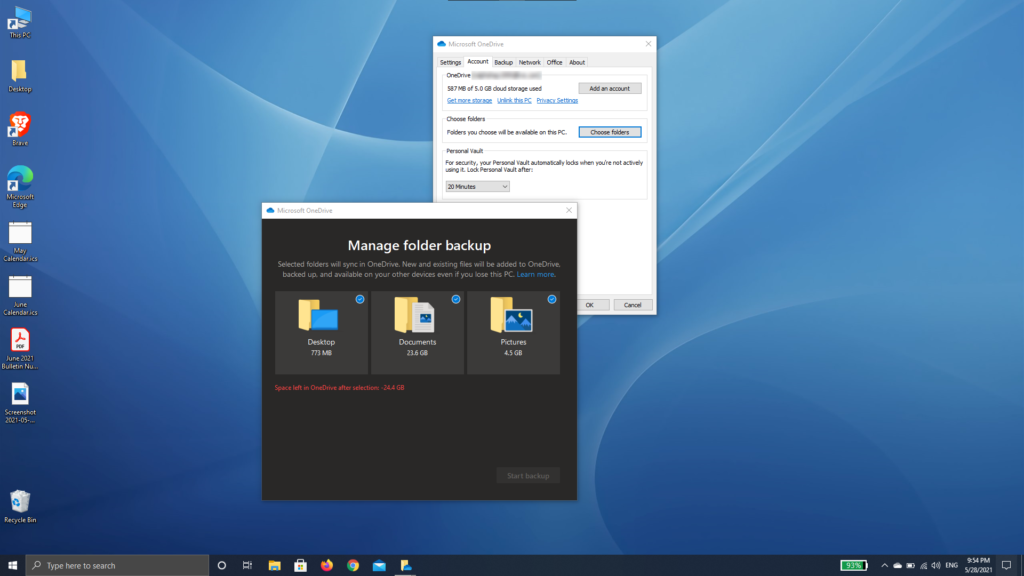The image size is (1024, 576).
Task: Click the Unlink this PC link
Action: pyautogui.click(x=514, y=101)
